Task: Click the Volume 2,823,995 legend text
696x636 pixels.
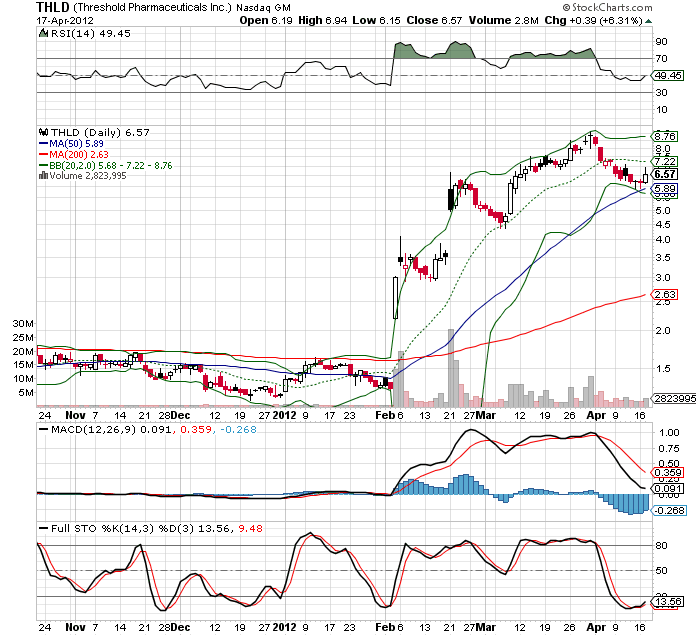Action: tap(88, 176)
